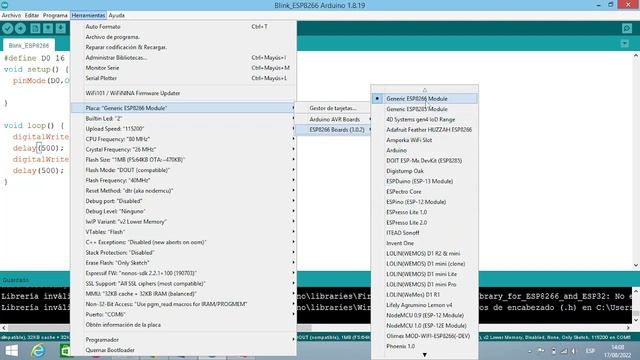The image size is (640, 360).
Task: Select LOLIN(WEMOS) D1 R2 & mini board
Action: point(424,253)
